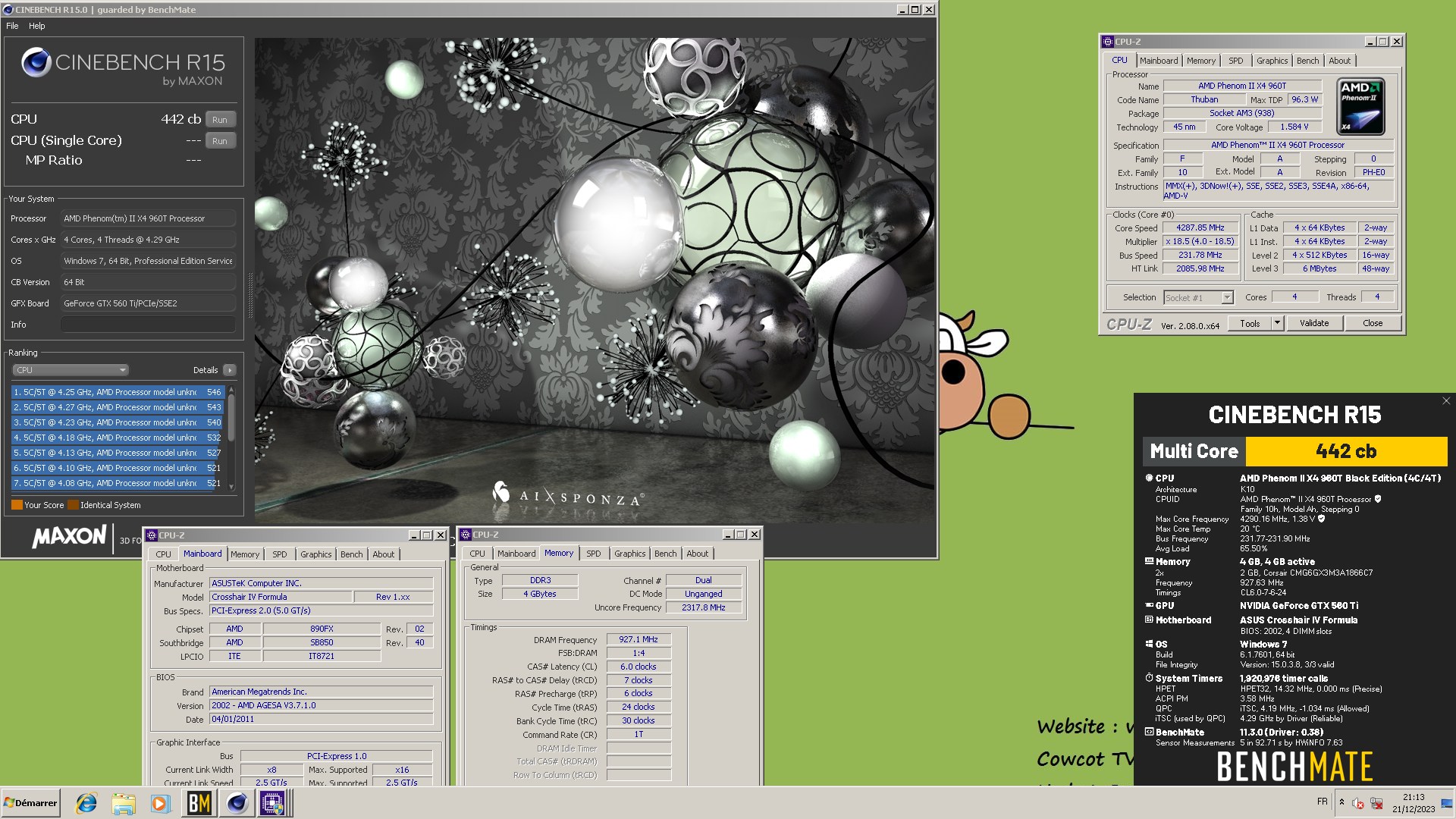Click the Memory icon in BenchMate panel
This screenshot has height=819, width=1456.
coord(1149,561)
